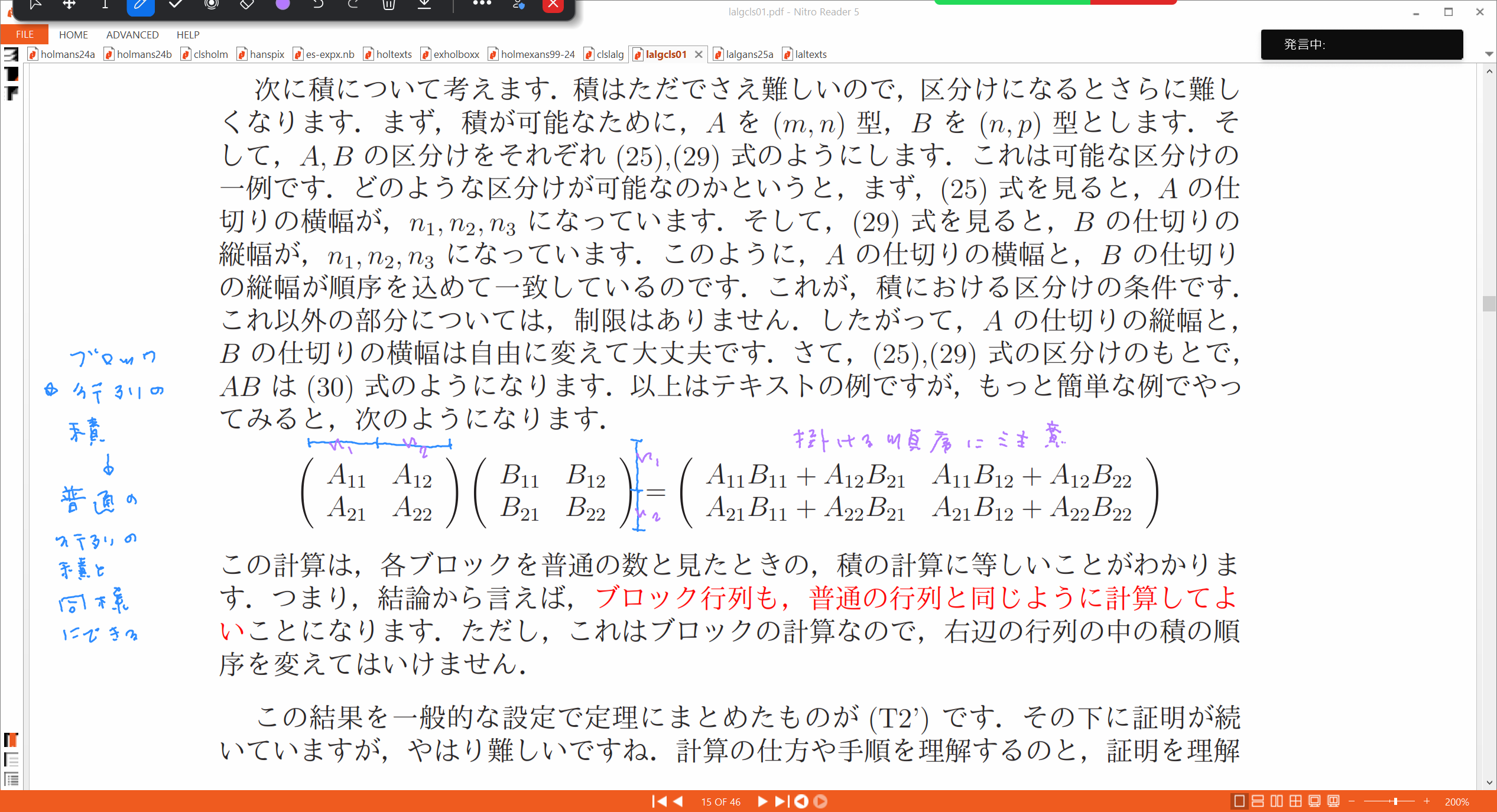Switch to the clslalg tab
This screenshot has width=1497, height=812.
pos(604,54)
